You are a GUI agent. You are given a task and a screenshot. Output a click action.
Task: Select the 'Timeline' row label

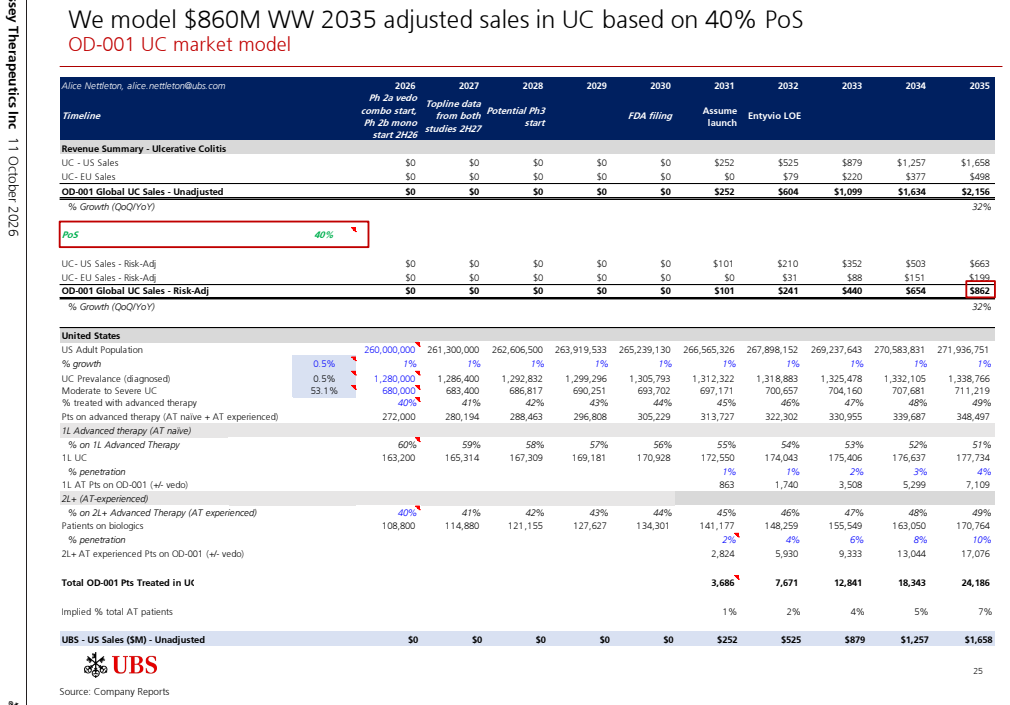tap(81, 116)
